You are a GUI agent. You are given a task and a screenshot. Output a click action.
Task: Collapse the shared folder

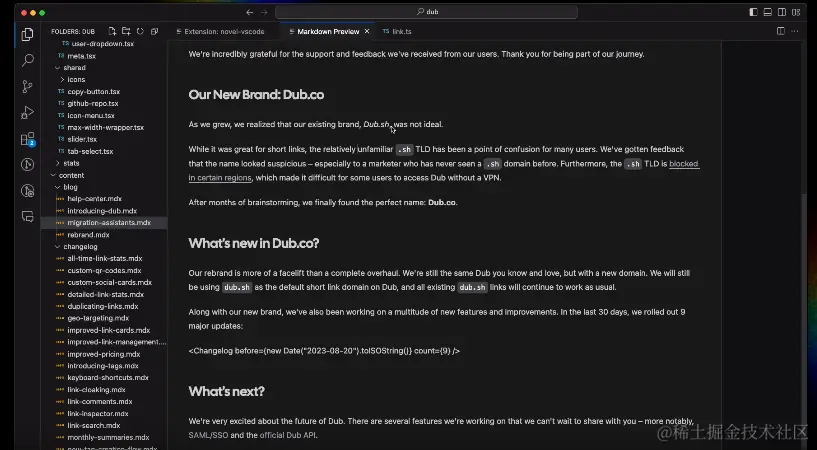tap(74, 68)
